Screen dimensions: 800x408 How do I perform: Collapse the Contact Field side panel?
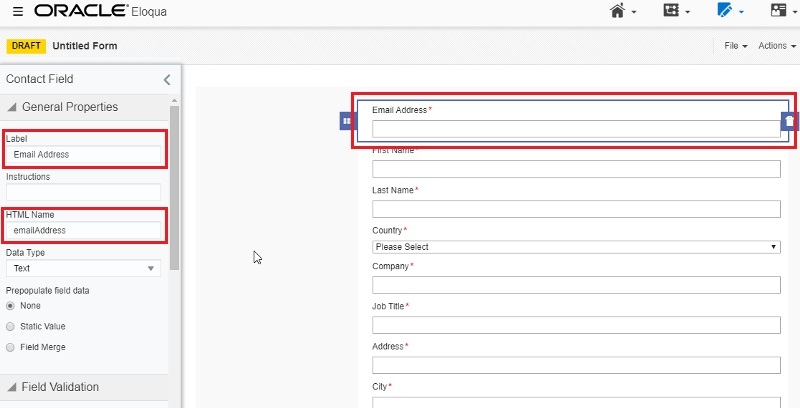[167, 79]
